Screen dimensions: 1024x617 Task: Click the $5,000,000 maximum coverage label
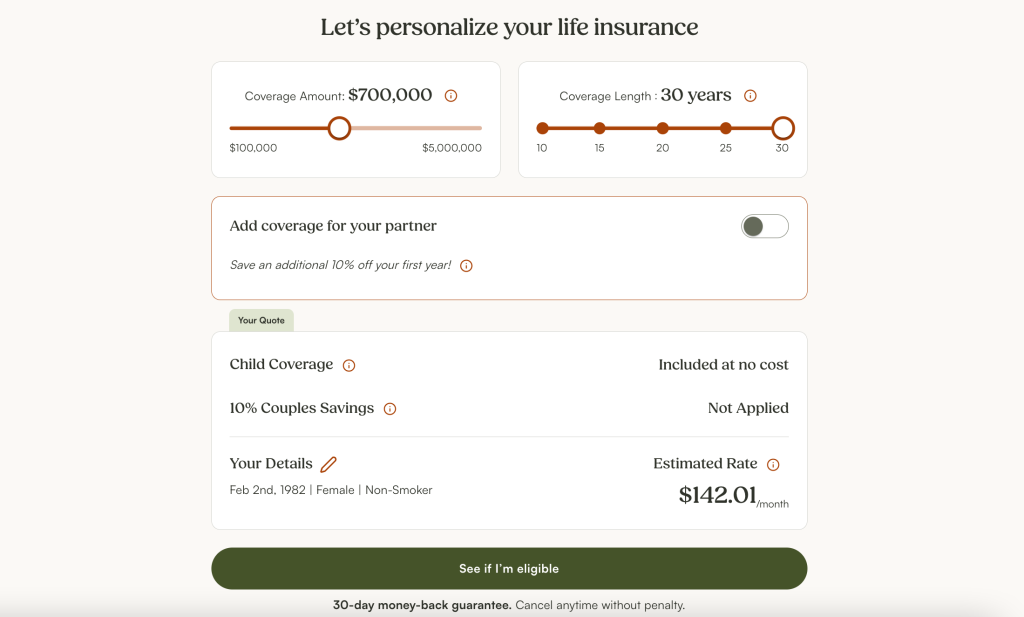(x=452, y=148)
